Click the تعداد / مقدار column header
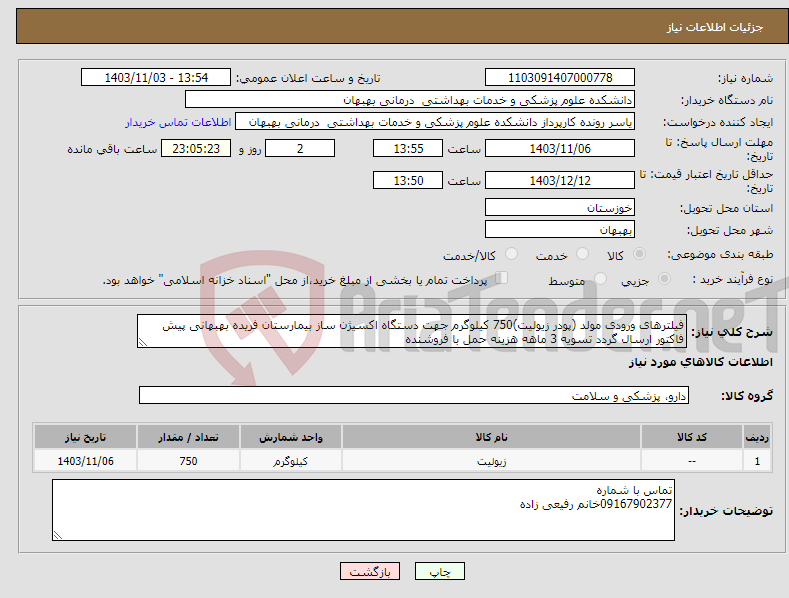This screenshot has height=598, width=789. (x=188, y=437)
